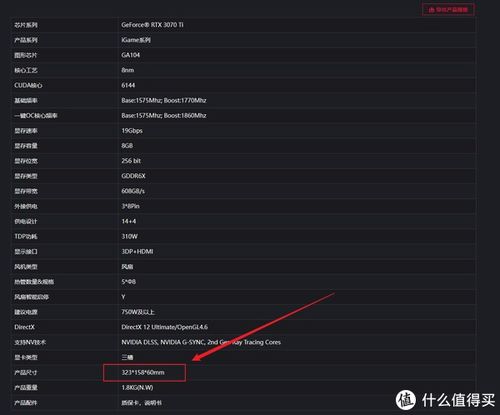Screen dimensions: 500x415
Task: Click the iGame series value cell
Action: click(136, 40)
